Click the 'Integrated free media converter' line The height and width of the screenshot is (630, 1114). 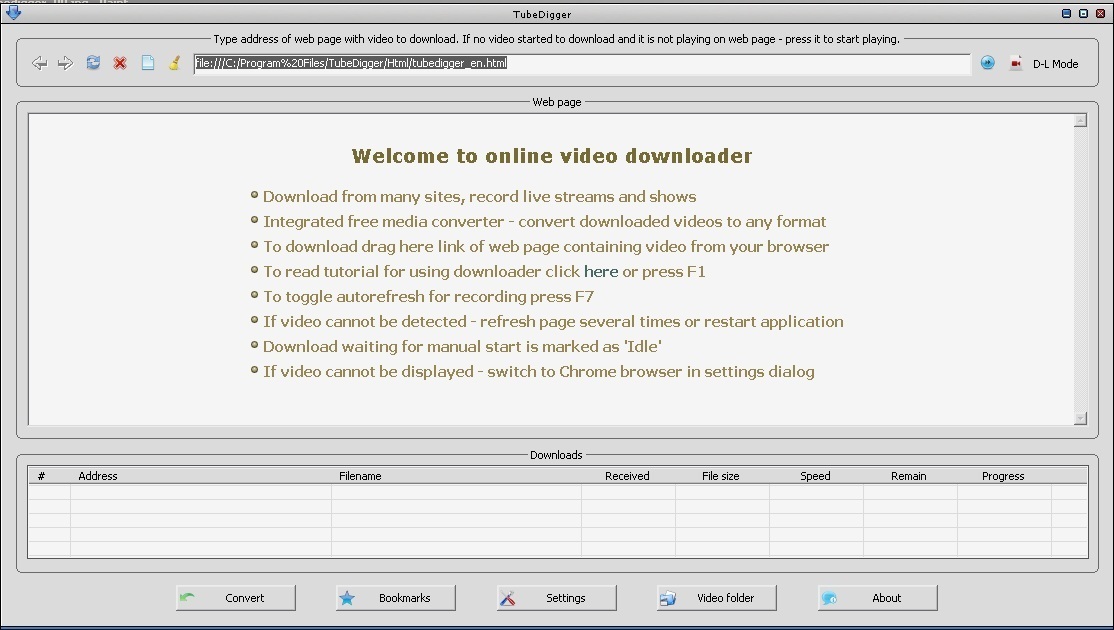[x=545, y=222]
